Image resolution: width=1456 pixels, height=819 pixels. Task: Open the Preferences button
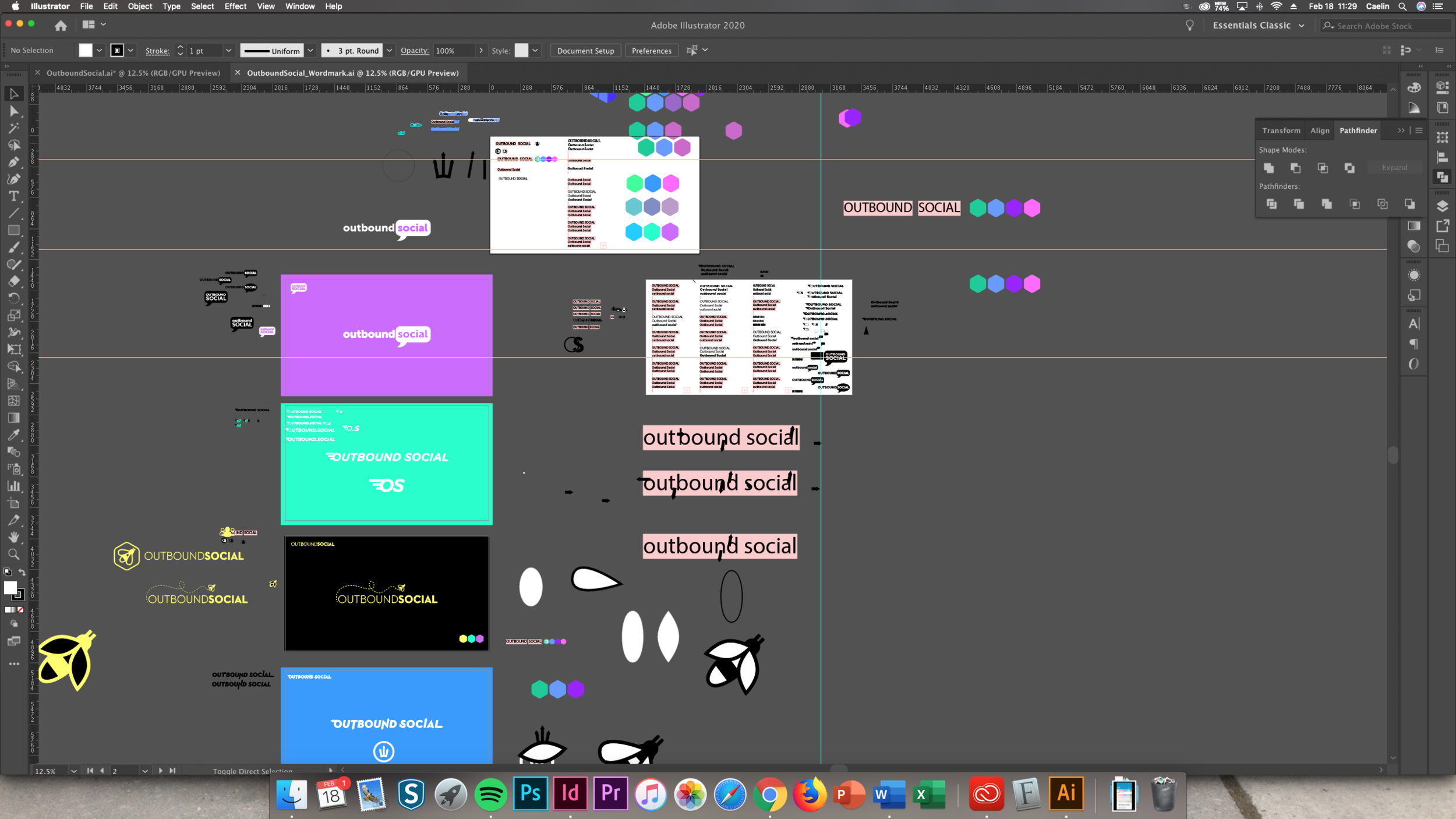[651, 51]
